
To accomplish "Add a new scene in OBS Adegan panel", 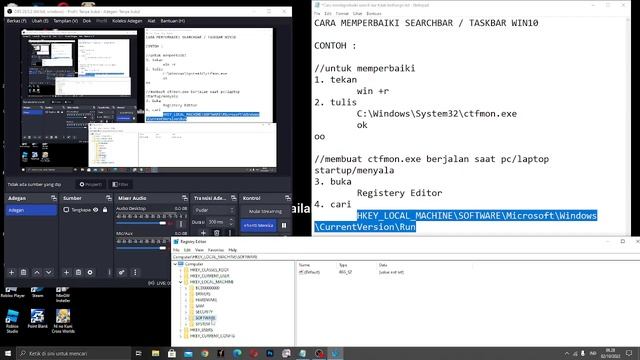I will pyautogui.click(x=11, y=272).
